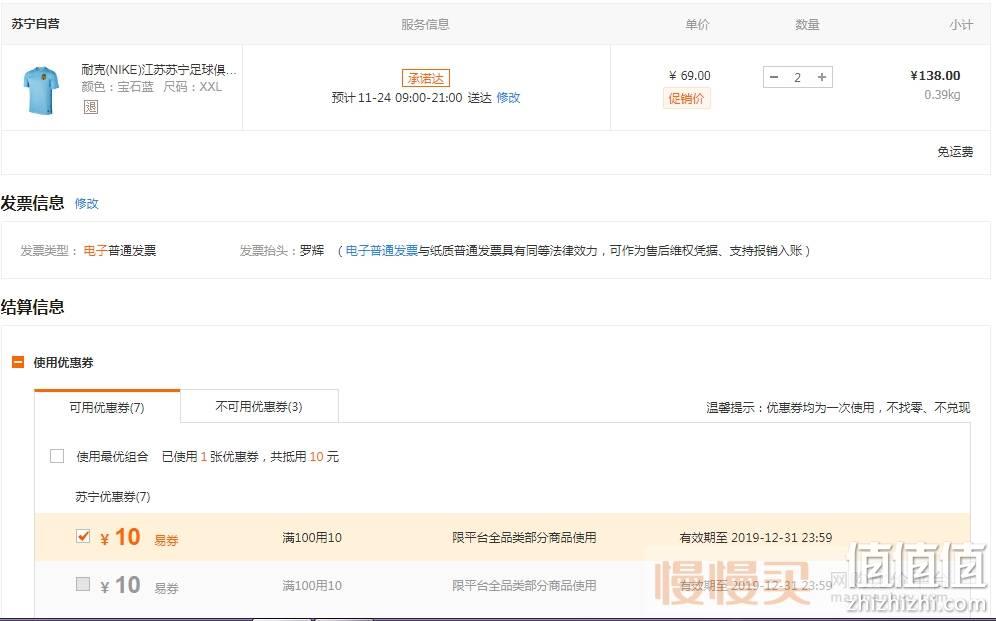The image size is (996, 621).
Task: Click 限平台全品类部分商品使用 in selected coupon row
Action: (524, 538)
